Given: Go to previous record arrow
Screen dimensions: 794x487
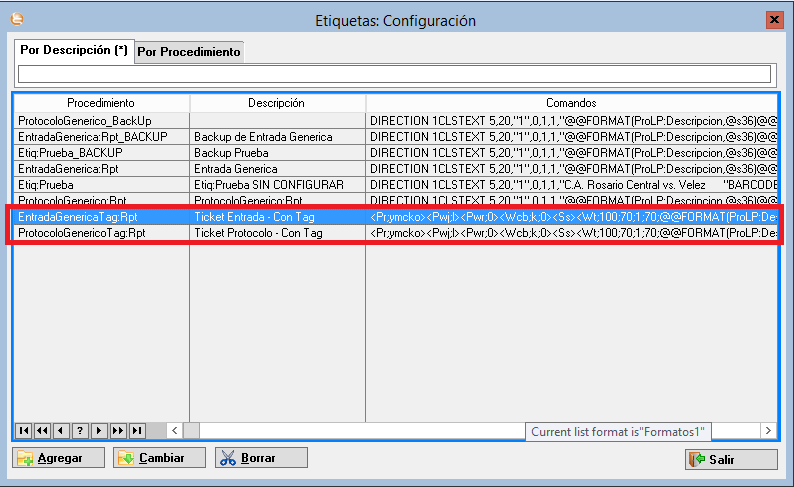Looking at the screenshot, I should 61,430.
